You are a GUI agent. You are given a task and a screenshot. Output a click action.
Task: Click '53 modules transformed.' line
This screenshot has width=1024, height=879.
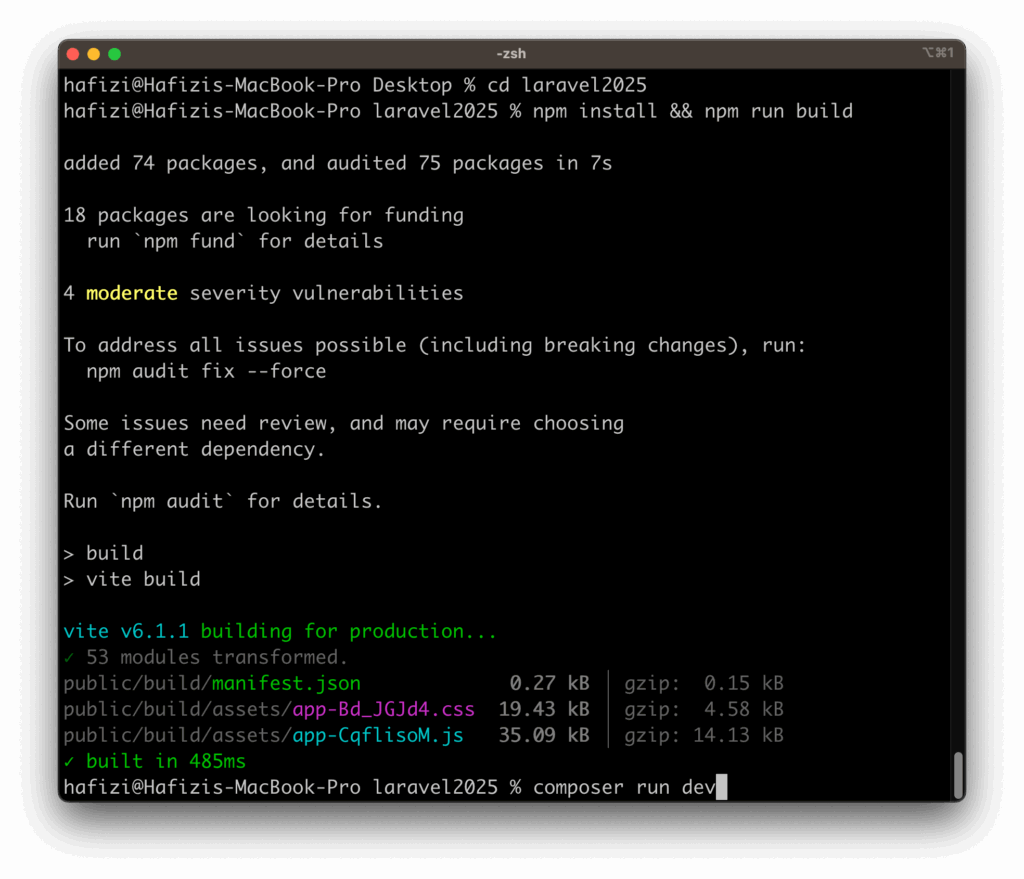pyautogui.click(x=206, y=658)
